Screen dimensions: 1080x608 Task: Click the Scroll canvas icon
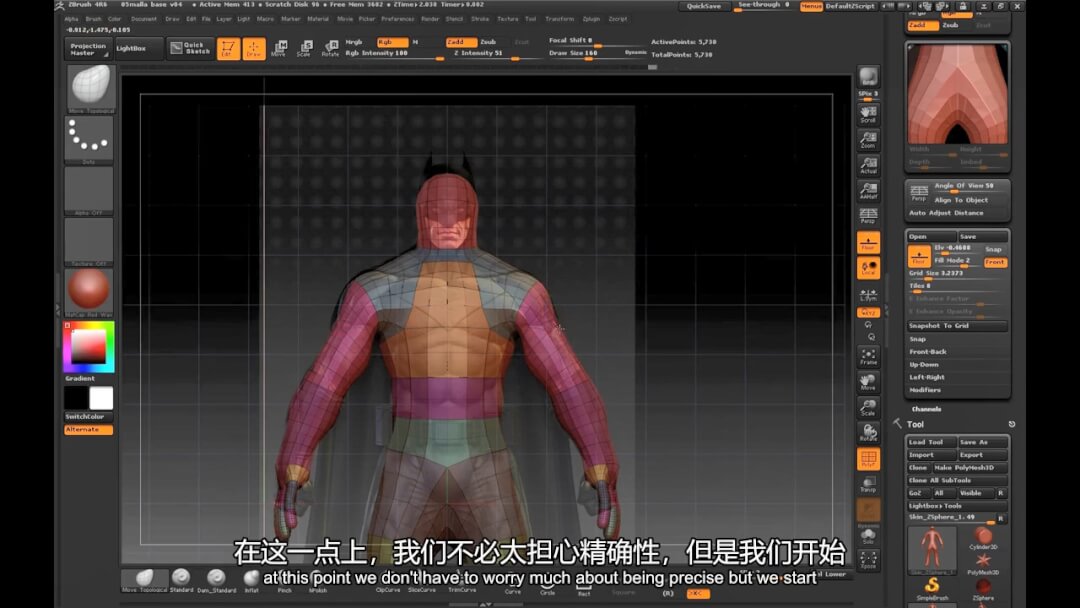868,114
